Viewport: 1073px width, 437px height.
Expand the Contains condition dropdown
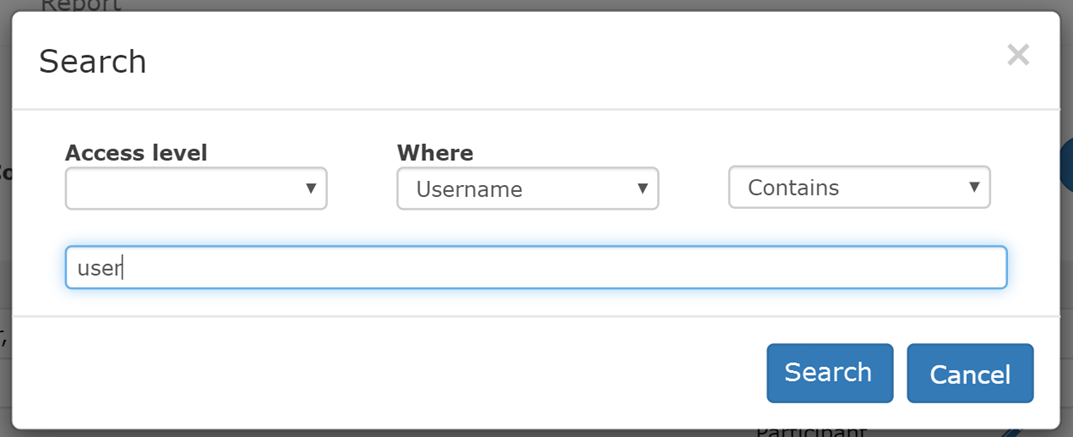click(x=859, y=187)
